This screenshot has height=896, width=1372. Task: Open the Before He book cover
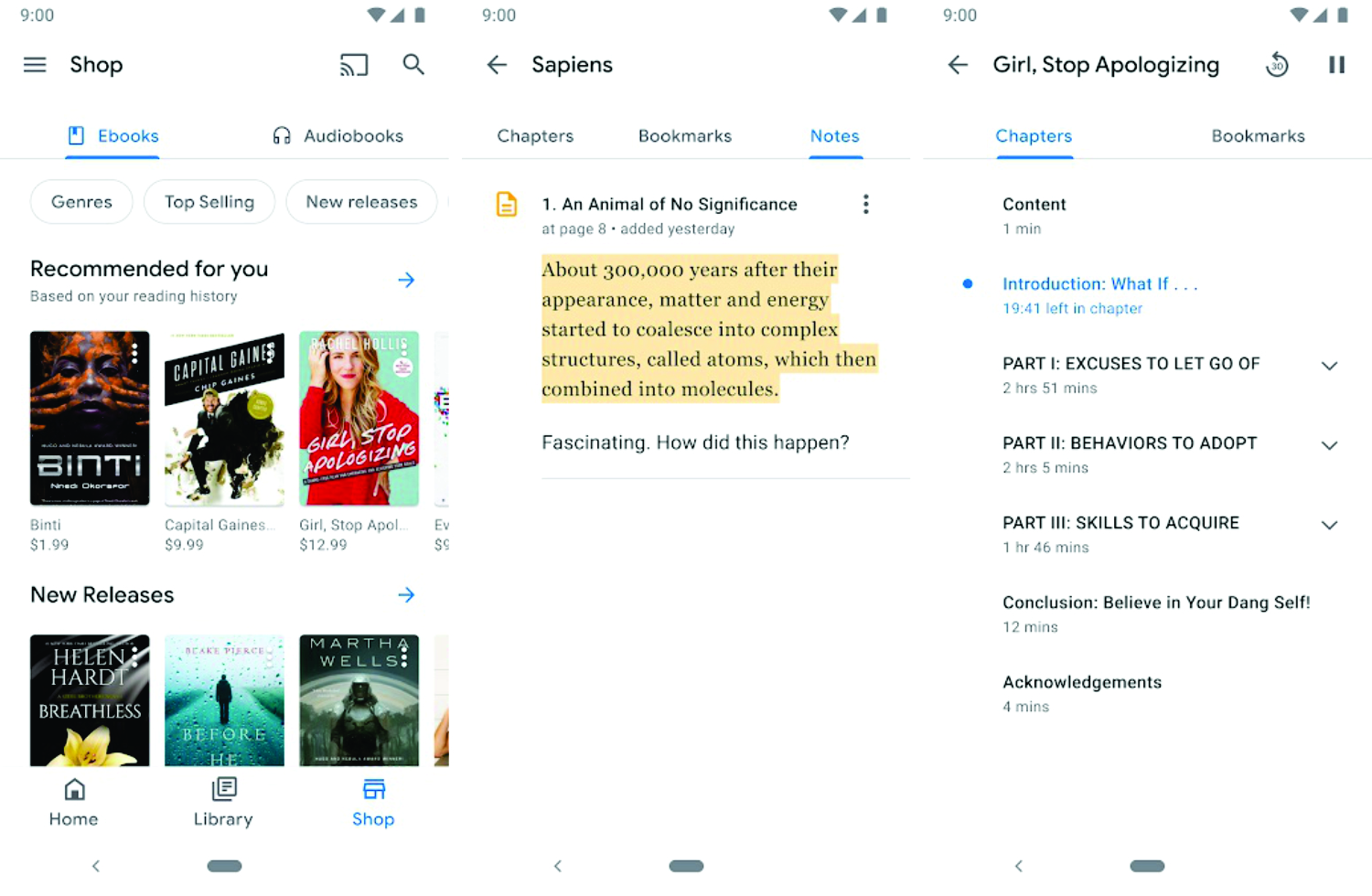(x=224, y=700)
